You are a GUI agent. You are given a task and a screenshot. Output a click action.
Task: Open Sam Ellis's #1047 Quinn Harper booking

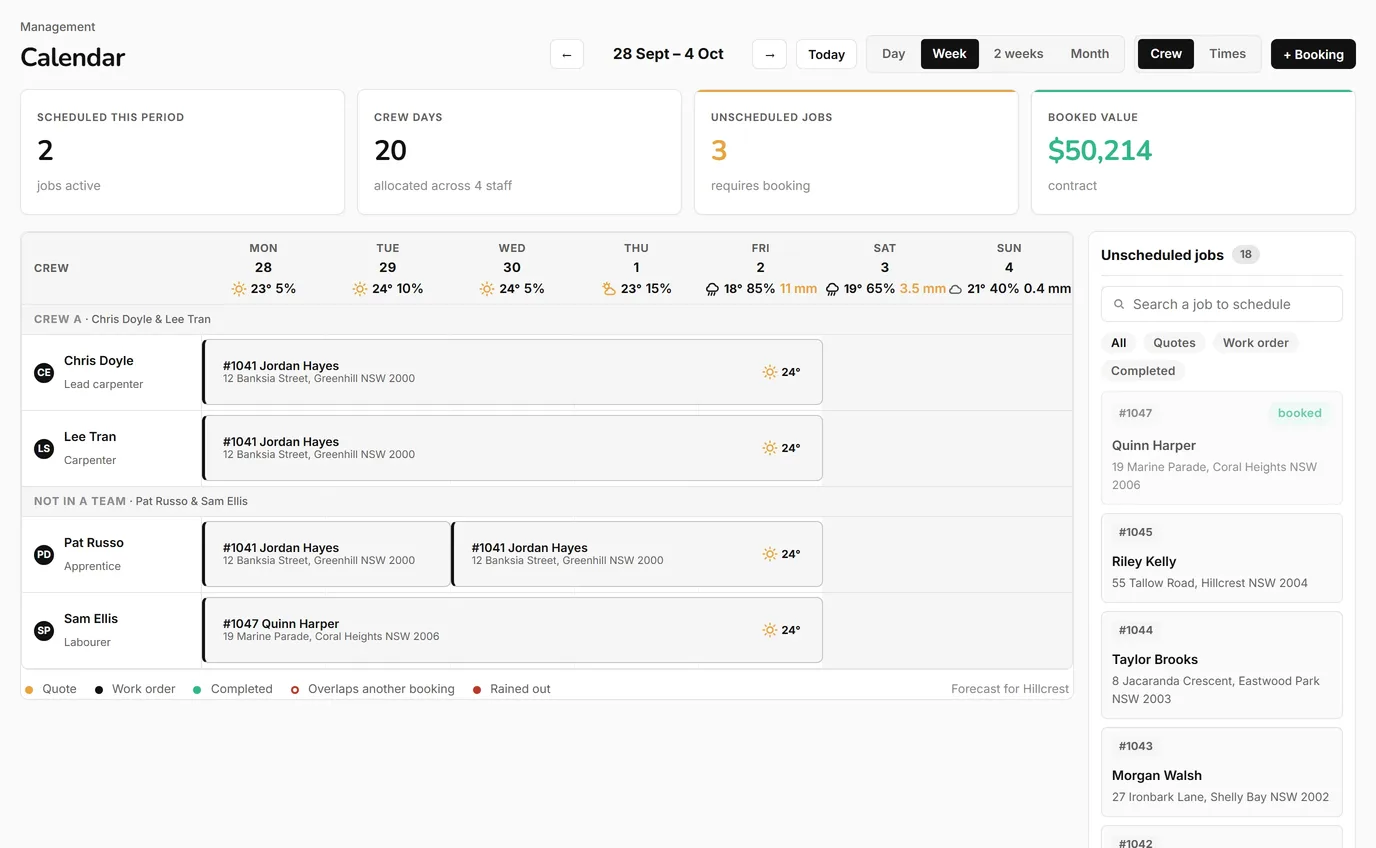coord(512,630)
